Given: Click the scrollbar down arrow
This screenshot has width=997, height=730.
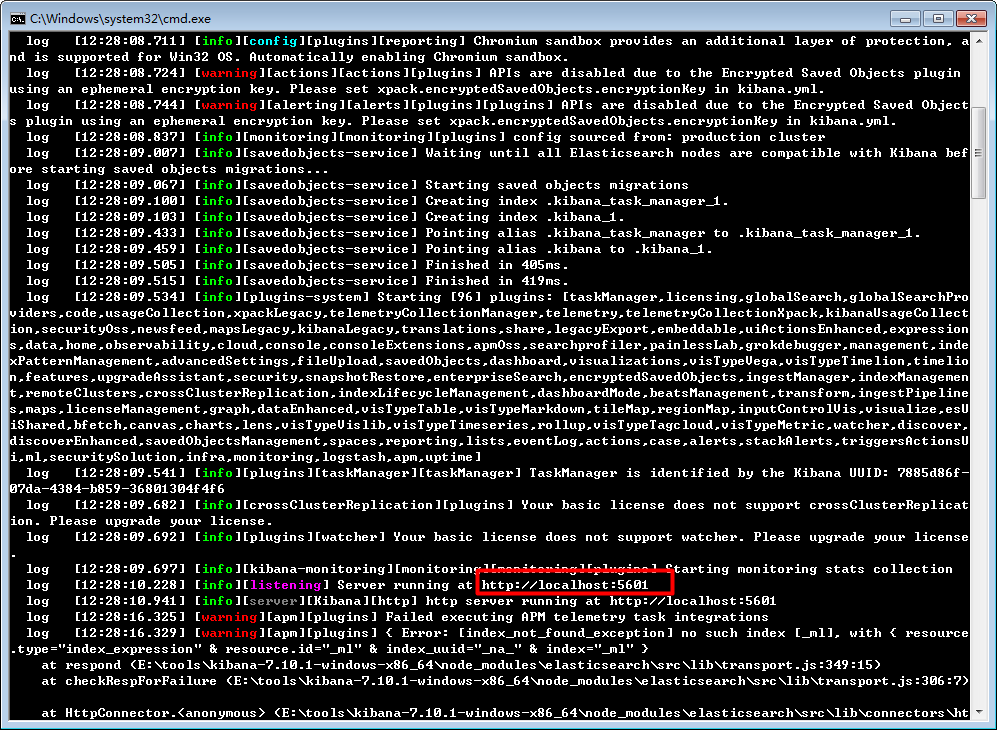Looking at the screenshot, I should point(979,712).
